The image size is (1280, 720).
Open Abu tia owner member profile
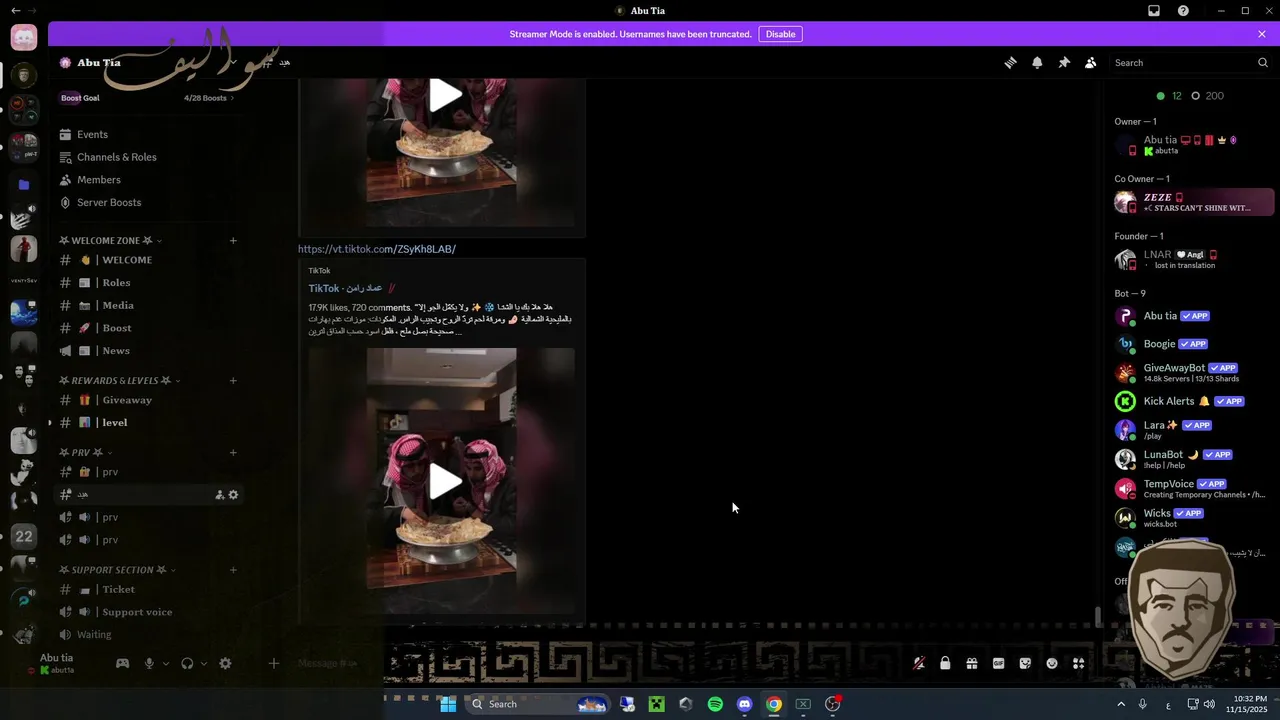tap(1193, 145)
